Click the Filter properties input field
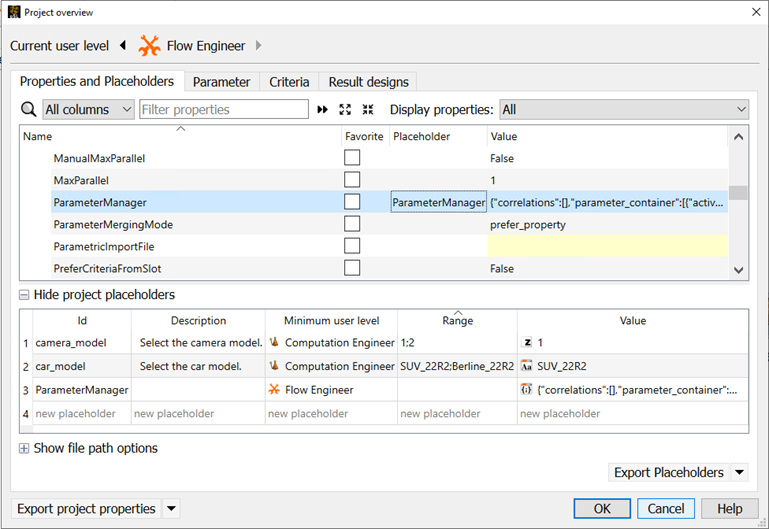769x529 pixels. point(224,109)
